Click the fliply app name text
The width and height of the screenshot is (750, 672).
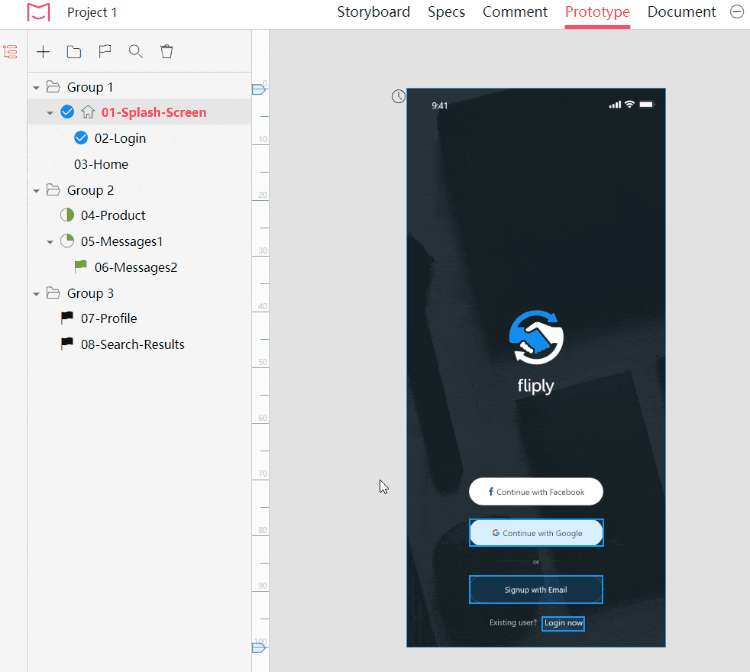coord(536,386)
